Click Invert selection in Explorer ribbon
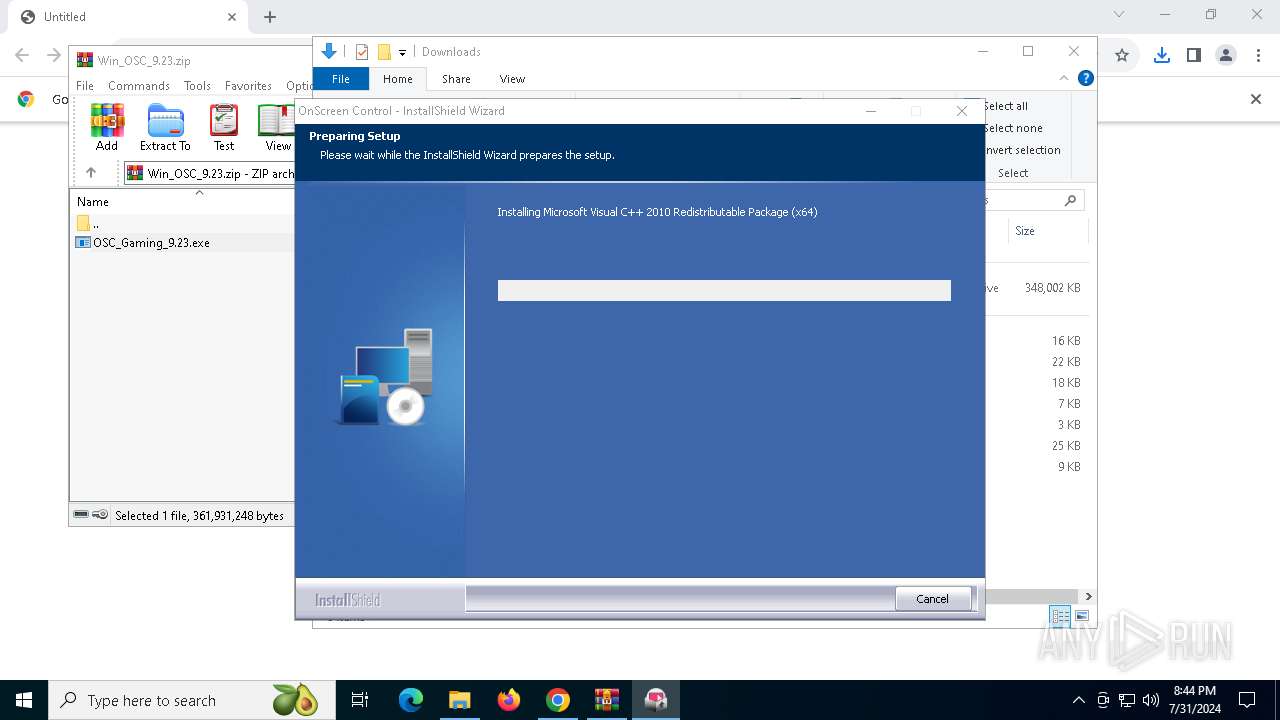1280x720 pixels. [1022, 150]
